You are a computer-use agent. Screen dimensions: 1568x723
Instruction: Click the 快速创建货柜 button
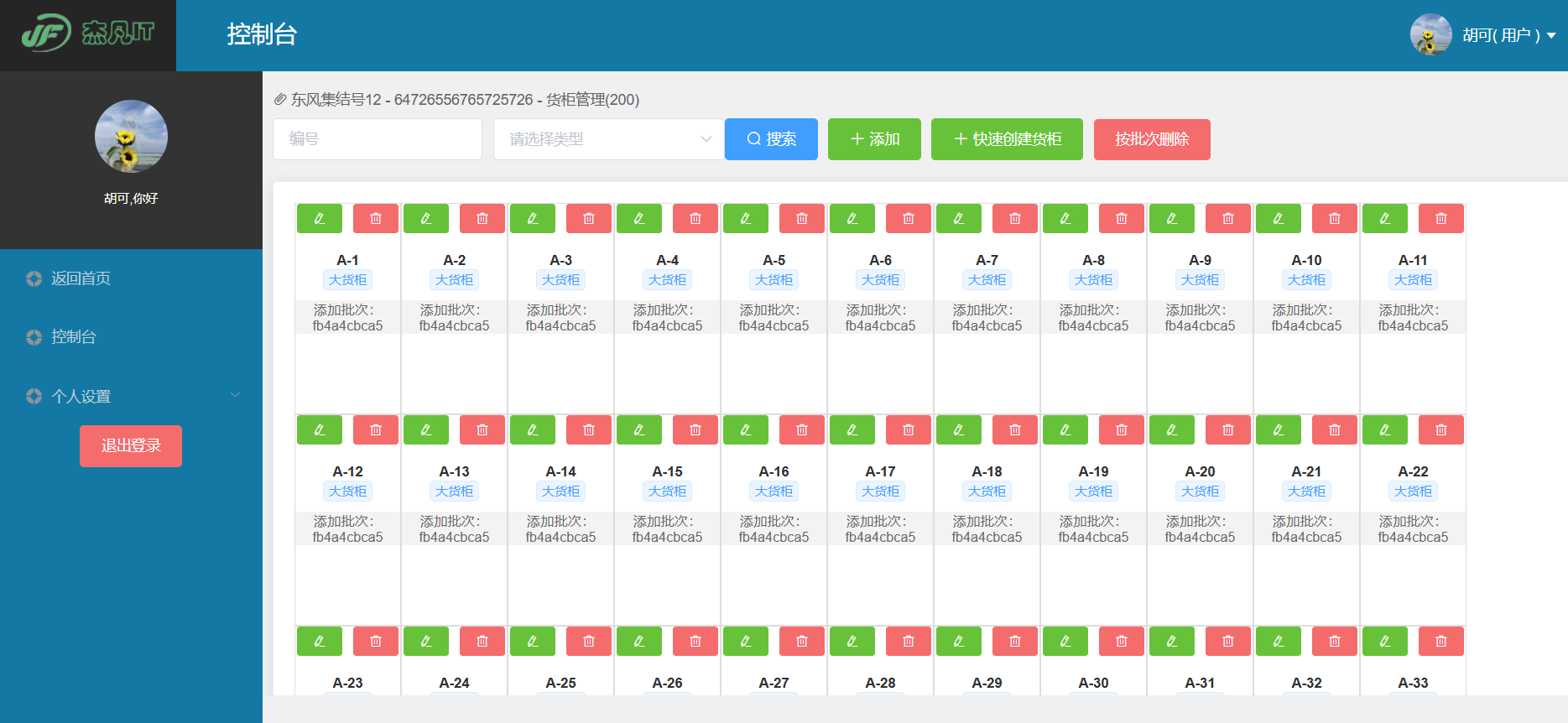coord(1007,139)
